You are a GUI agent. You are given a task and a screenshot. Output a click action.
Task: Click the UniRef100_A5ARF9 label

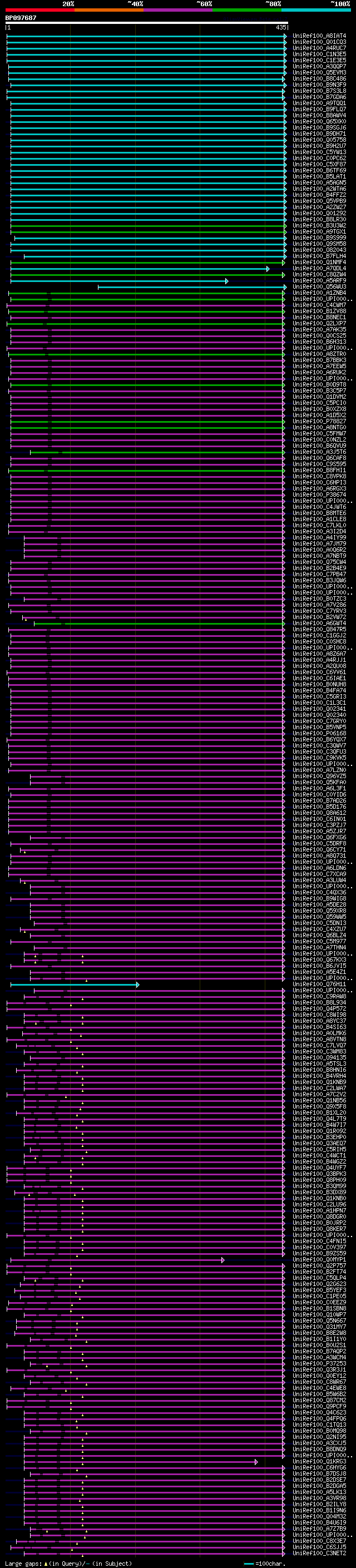pos(319,280)
